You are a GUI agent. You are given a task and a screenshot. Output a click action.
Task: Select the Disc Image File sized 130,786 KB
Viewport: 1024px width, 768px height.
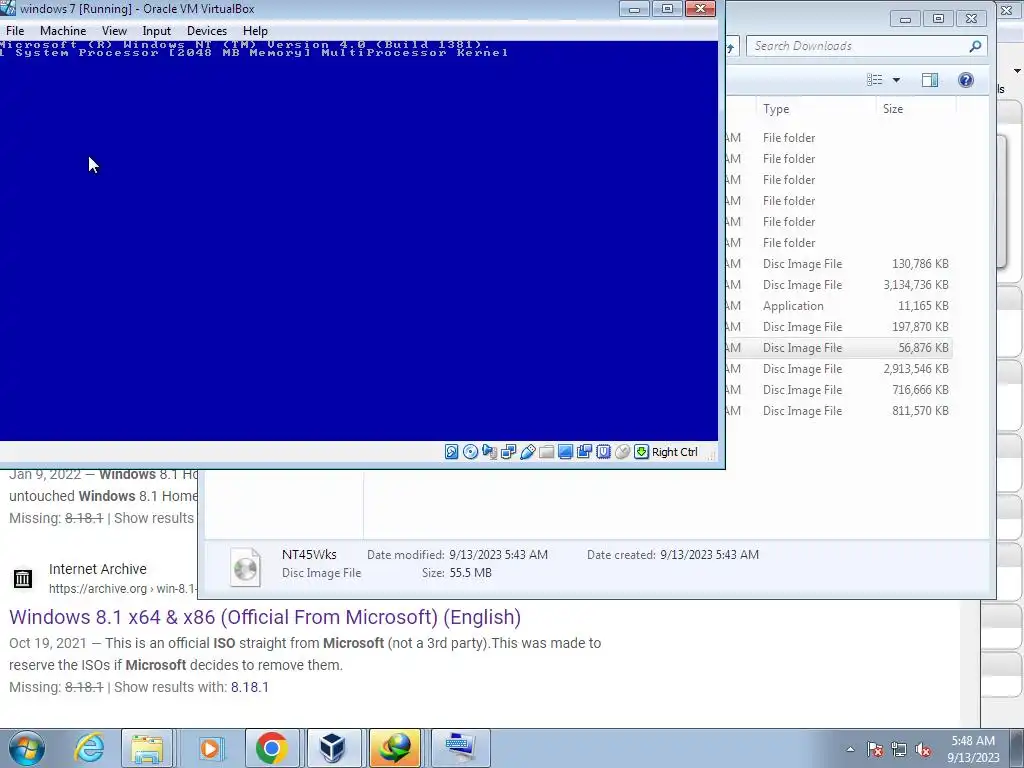(839, 264)
